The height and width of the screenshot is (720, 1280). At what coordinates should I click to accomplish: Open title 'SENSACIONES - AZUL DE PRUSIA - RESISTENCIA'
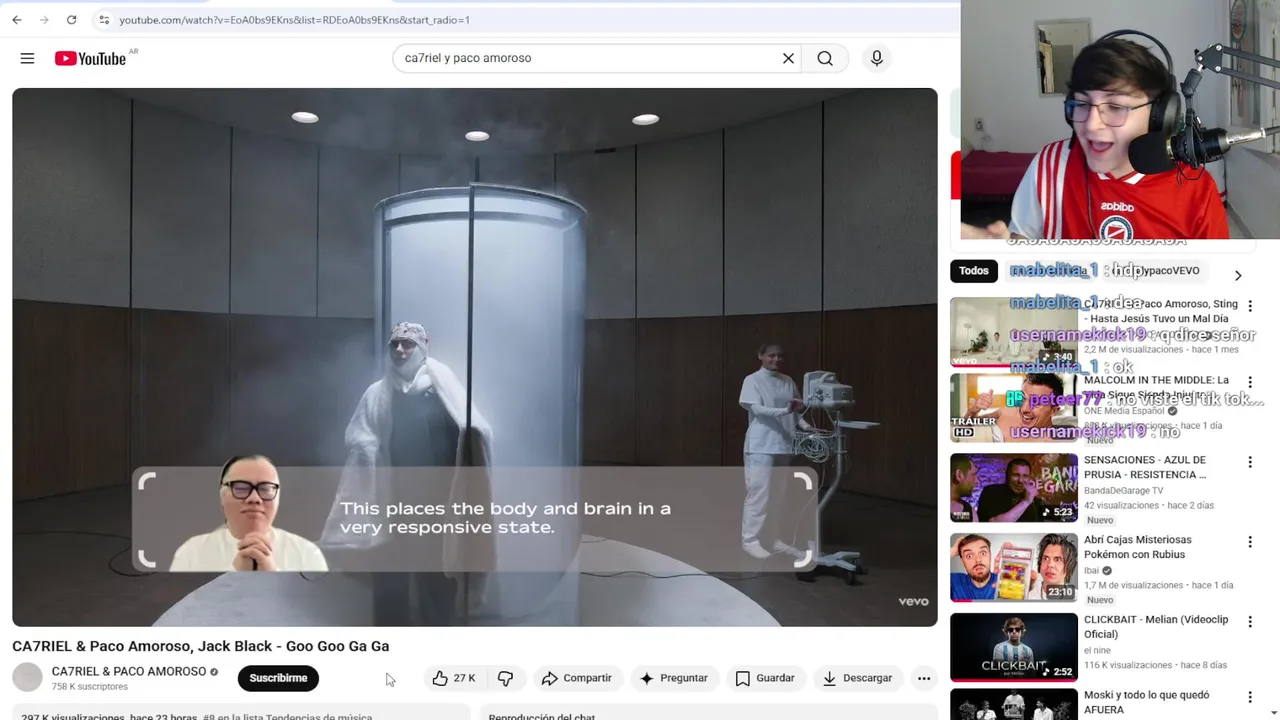pyautogui.click(x=1145, y=467)
